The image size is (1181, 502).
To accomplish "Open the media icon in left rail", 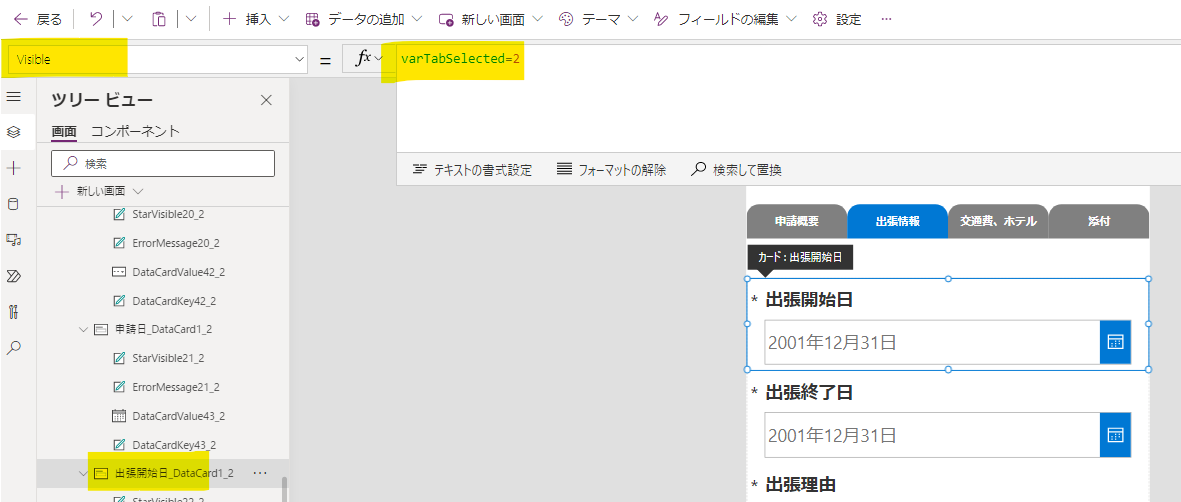I will [13, 240].
